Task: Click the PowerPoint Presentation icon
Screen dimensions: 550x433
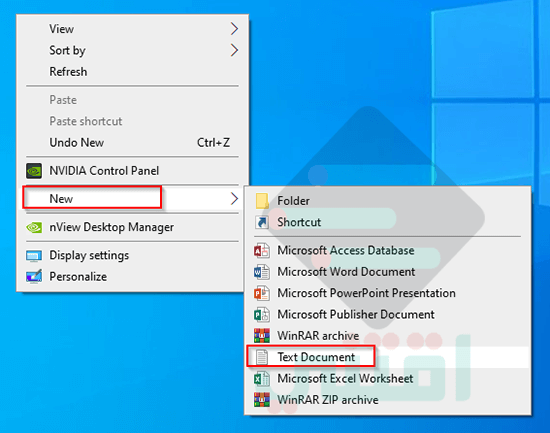Action: click(262, 293)
